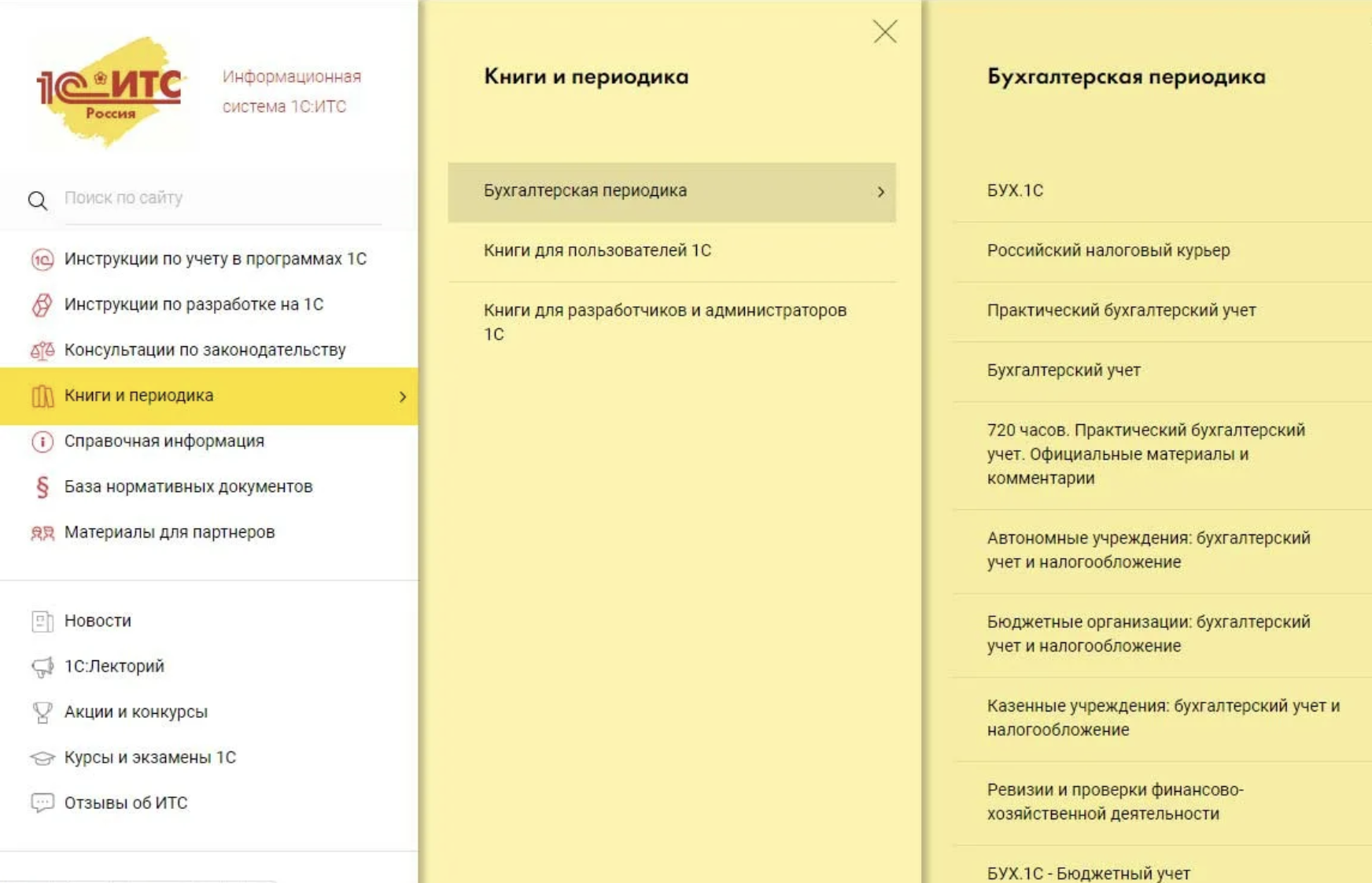Open Российский налоговый курьер
1372x883 pixels.
pos(1108,250)
